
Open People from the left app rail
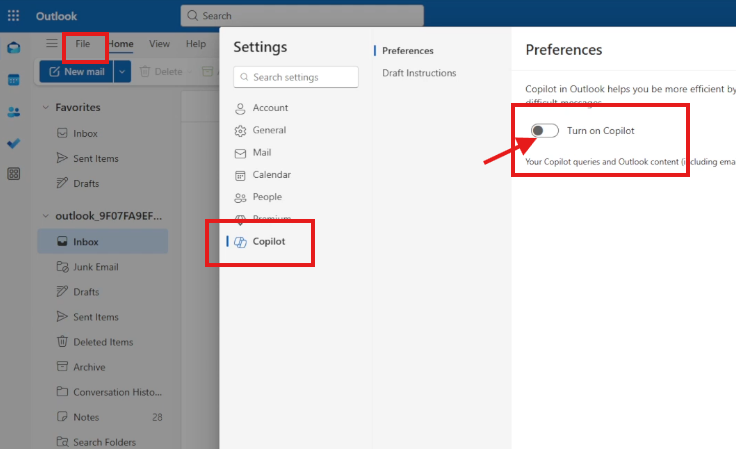point(14,112)
